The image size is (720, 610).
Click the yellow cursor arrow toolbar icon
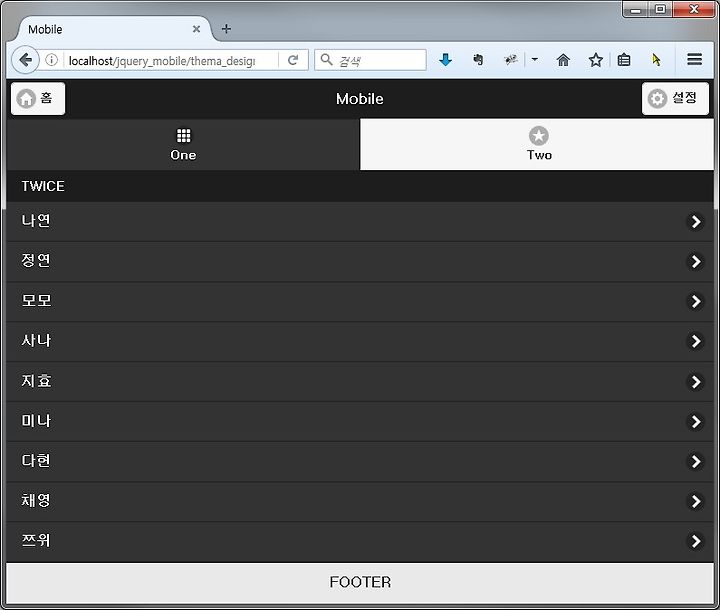656,60
